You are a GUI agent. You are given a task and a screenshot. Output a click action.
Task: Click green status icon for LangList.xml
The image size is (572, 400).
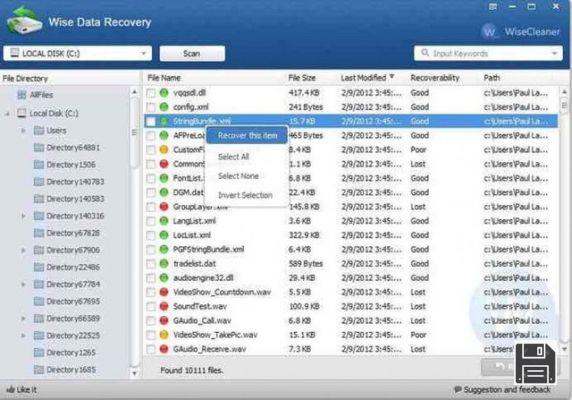click(x=164, y=221)
